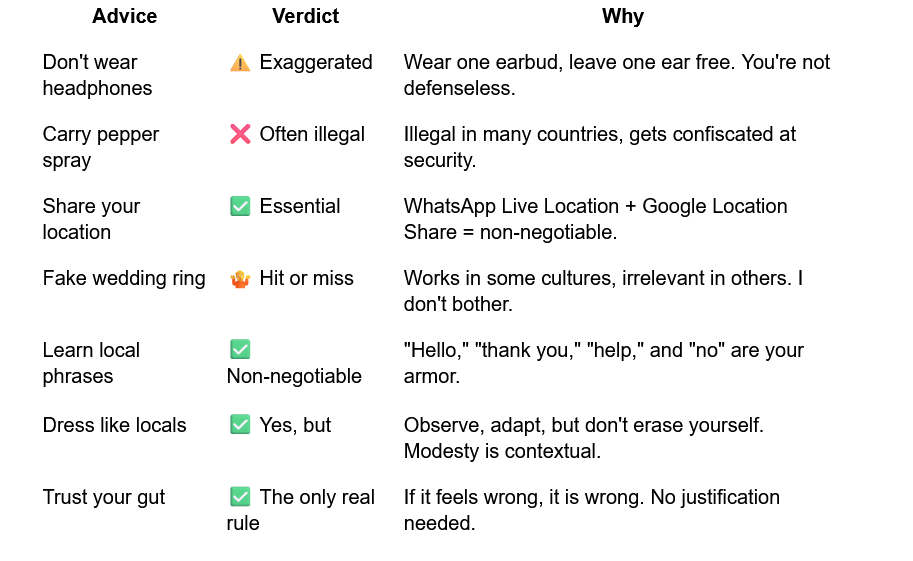Click the green checkmark beside Essential
Image resolution: width=913 pixels, height=561 pixels.
click(x=240, y=207)
